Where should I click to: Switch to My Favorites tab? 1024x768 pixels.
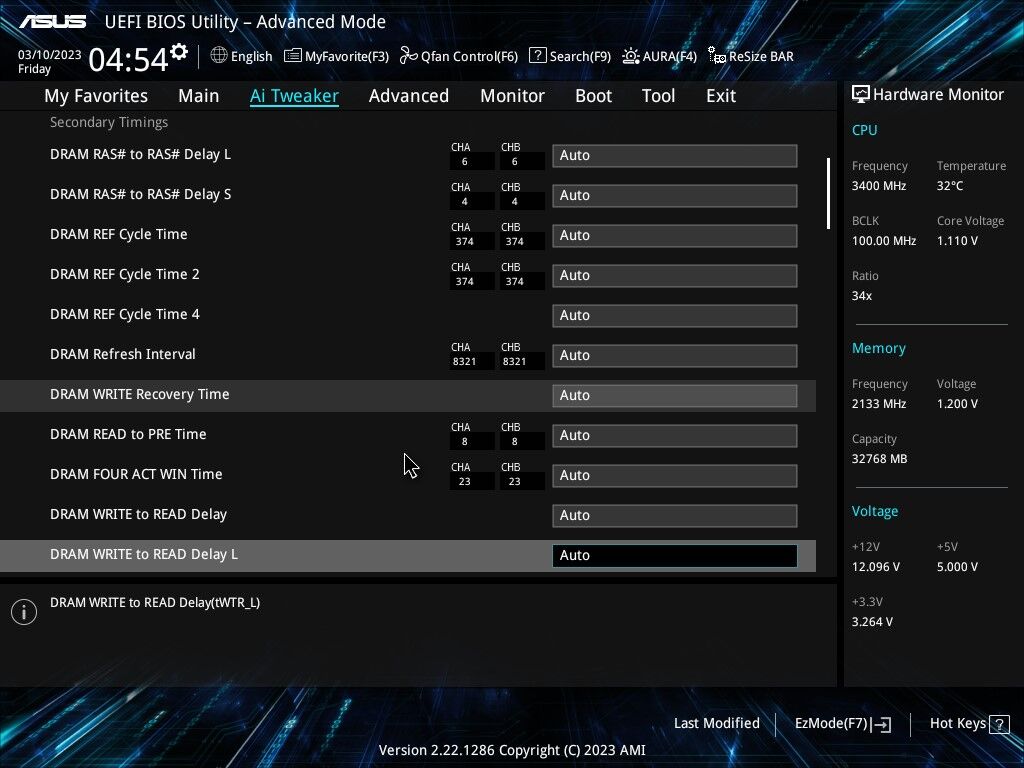pyautogui.click(x=96, y=96)
